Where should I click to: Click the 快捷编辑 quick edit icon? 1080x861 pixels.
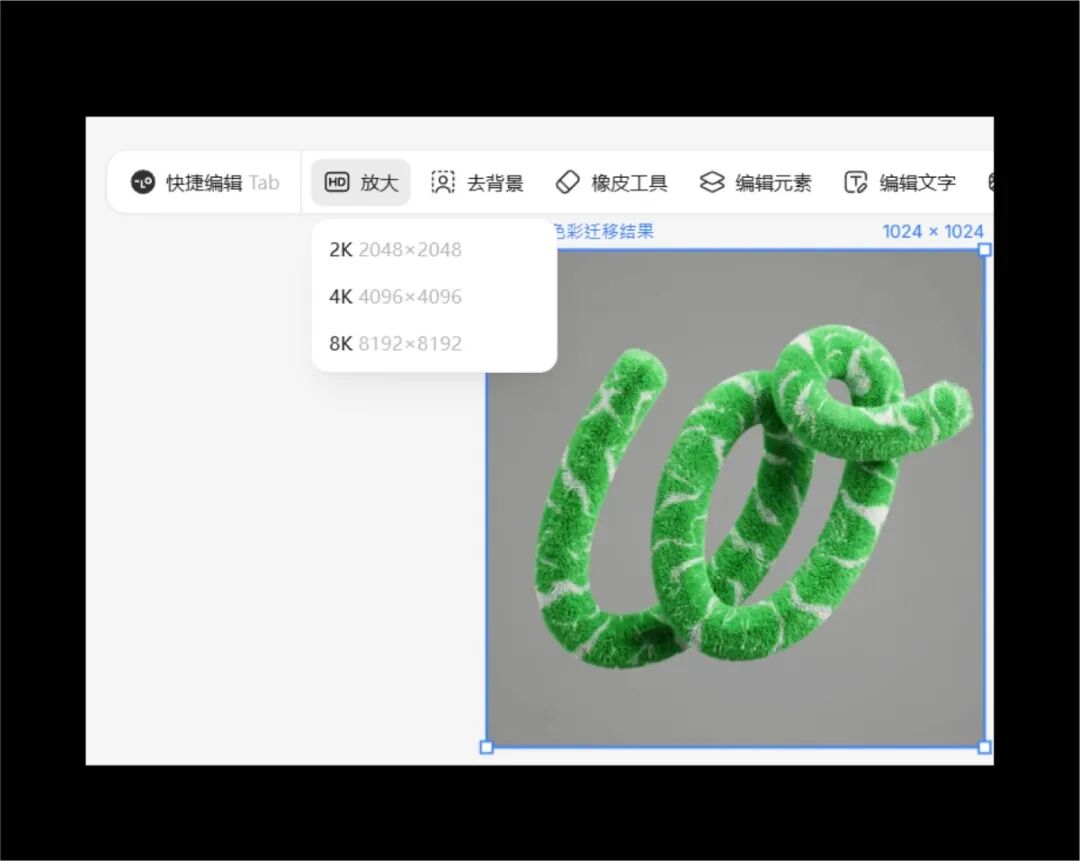143,182
